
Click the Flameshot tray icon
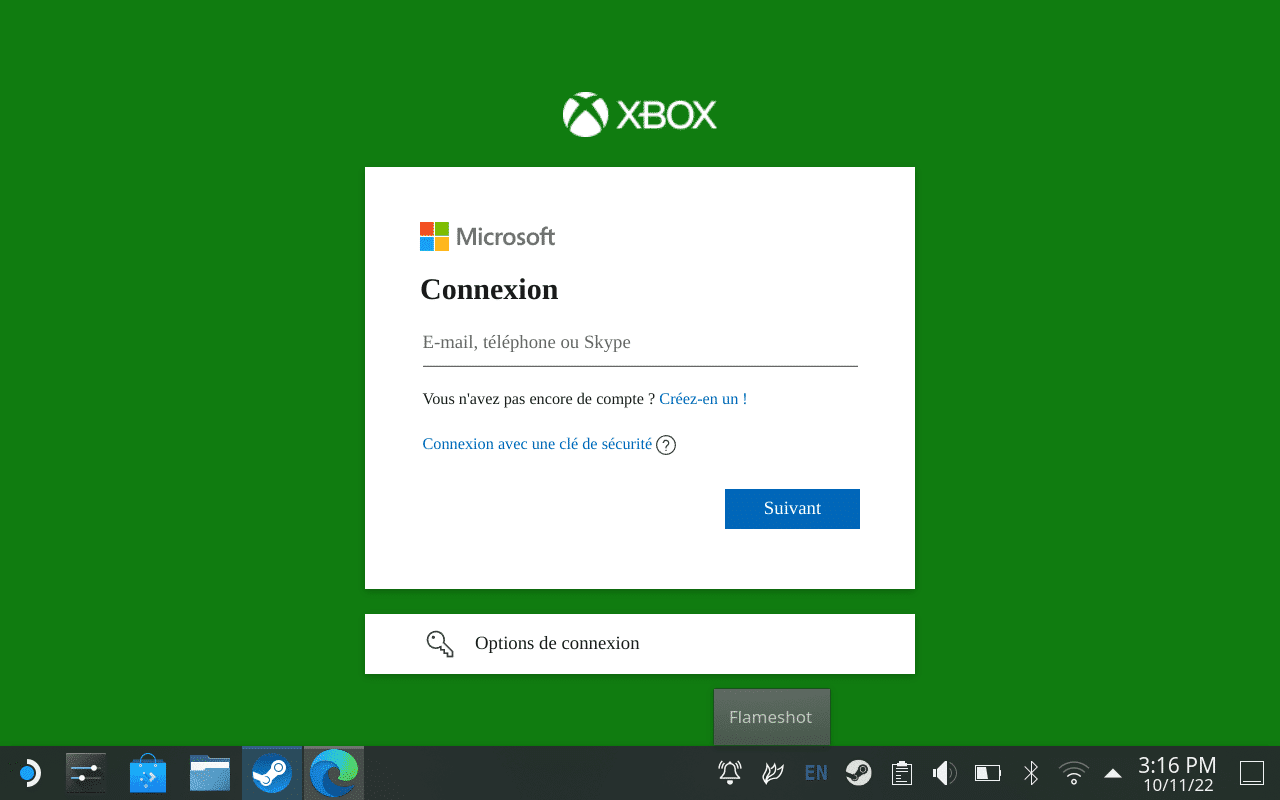pos(772,773)
